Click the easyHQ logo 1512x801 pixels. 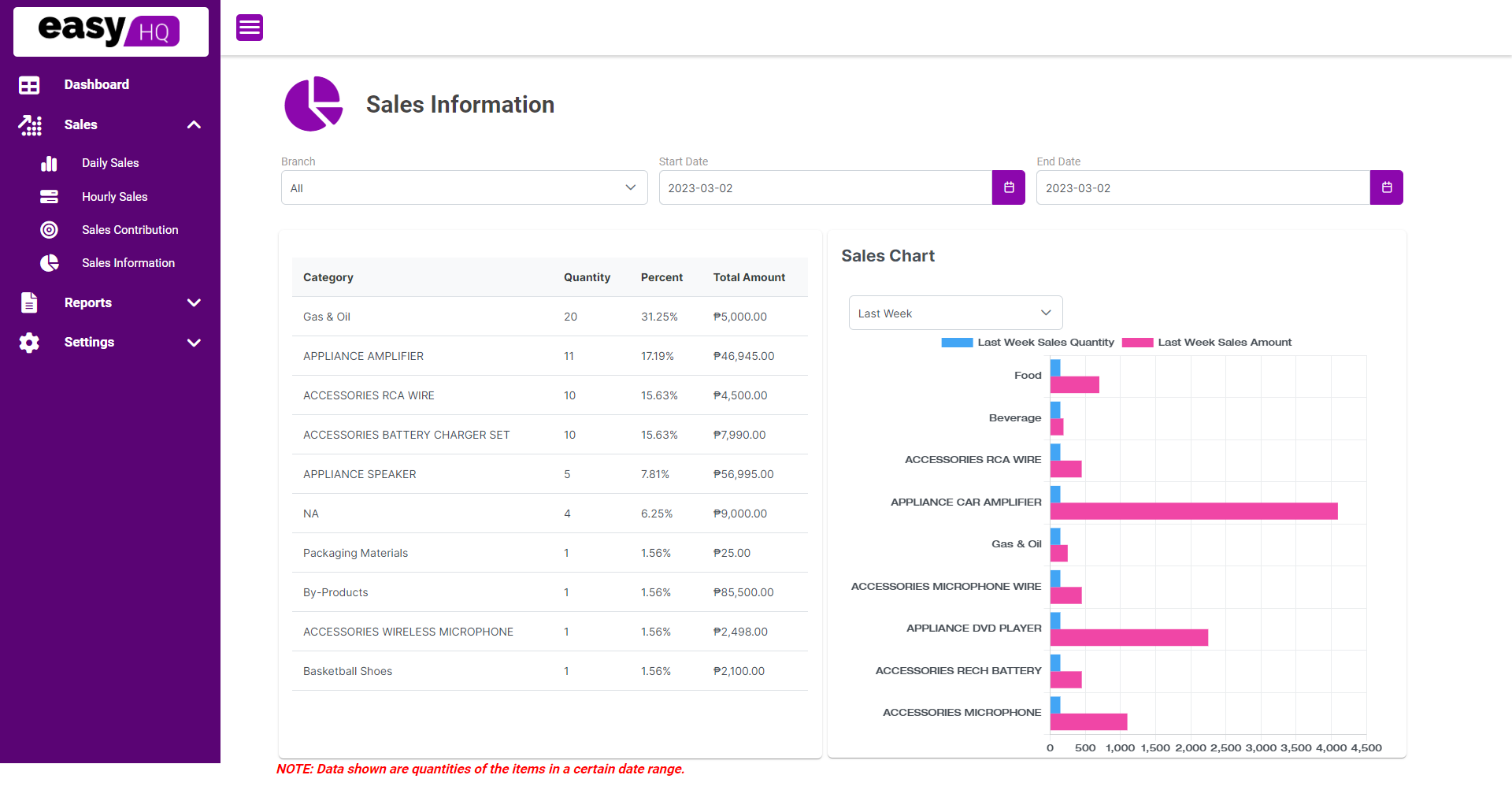point(111,32)
